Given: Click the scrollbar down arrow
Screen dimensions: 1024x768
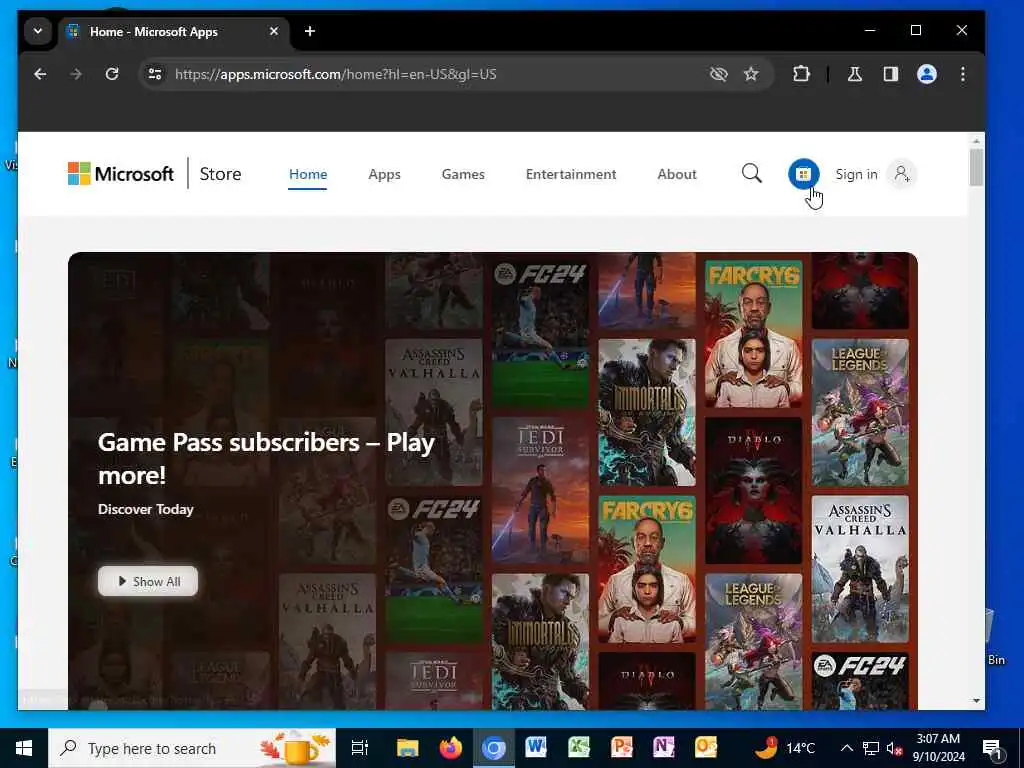Looking at the screenshot, I should tap(976, 700).
